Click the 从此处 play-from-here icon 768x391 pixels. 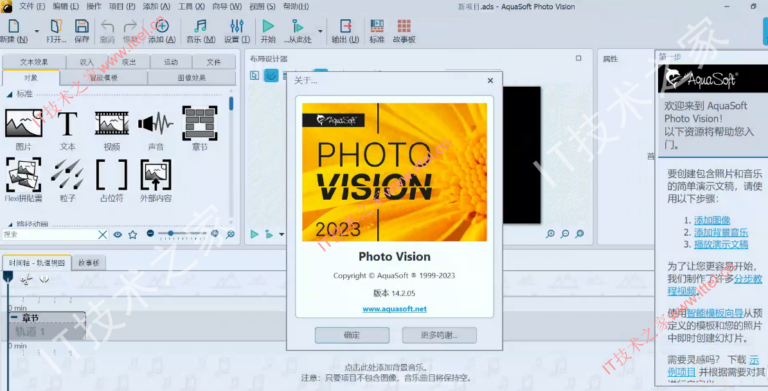click(297, 26)
